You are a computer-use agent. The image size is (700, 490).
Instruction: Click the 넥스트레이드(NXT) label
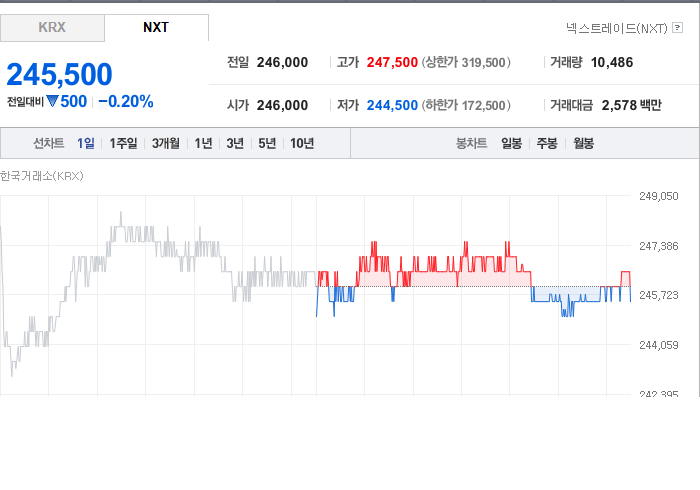point(617,28)
